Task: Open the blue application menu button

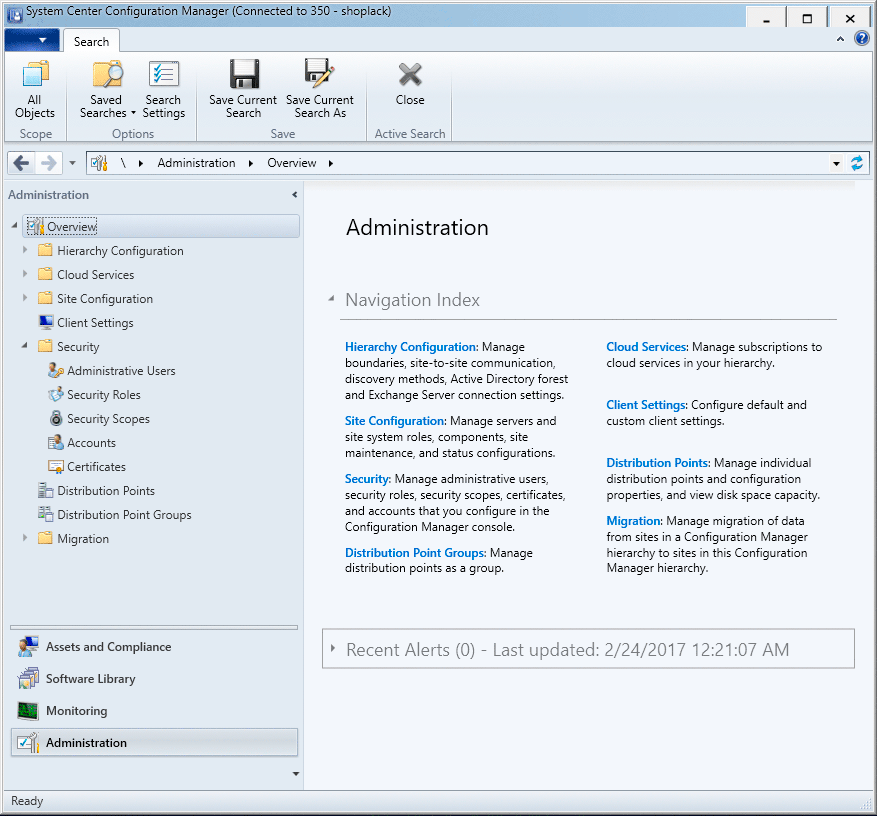Action: pyautogui.click(x=32, y=40)
